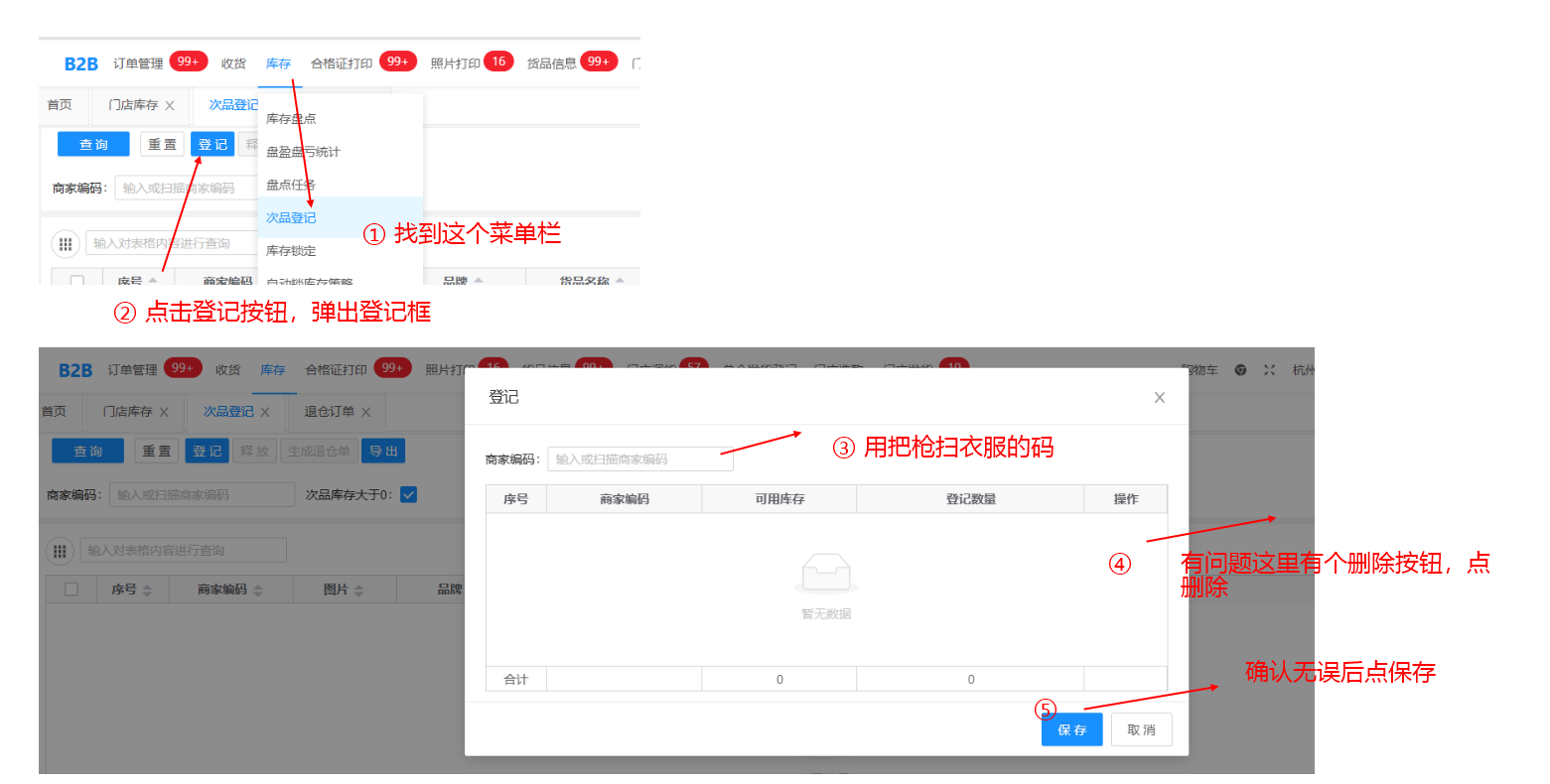1550x784 pixels.
Task: Open the 合格证打印 menu in the upper screenshot
Action: pos(342,64)
